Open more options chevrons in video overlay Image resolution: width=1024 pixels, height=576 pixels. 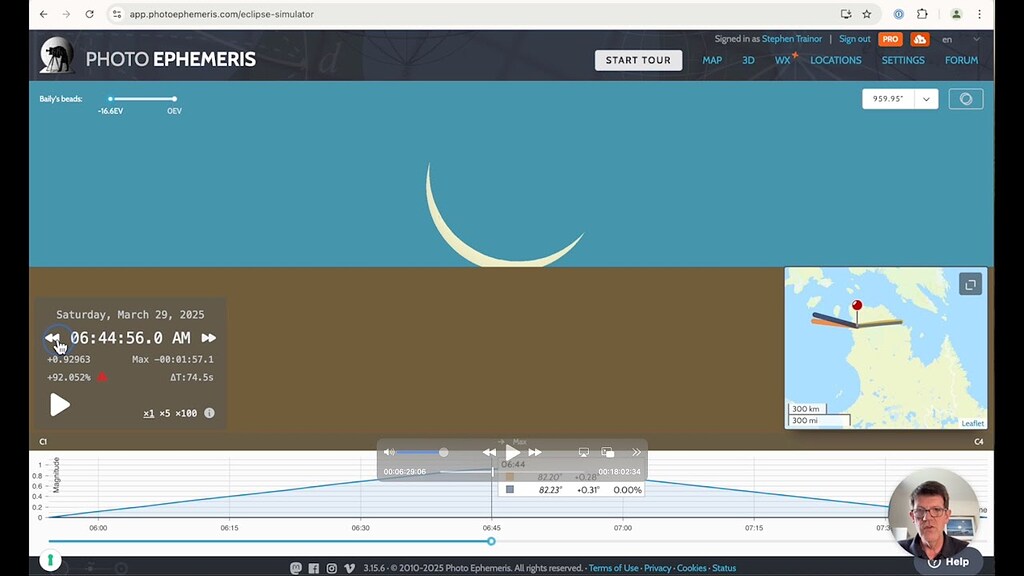pyautogui.click(x=636, y=452)
